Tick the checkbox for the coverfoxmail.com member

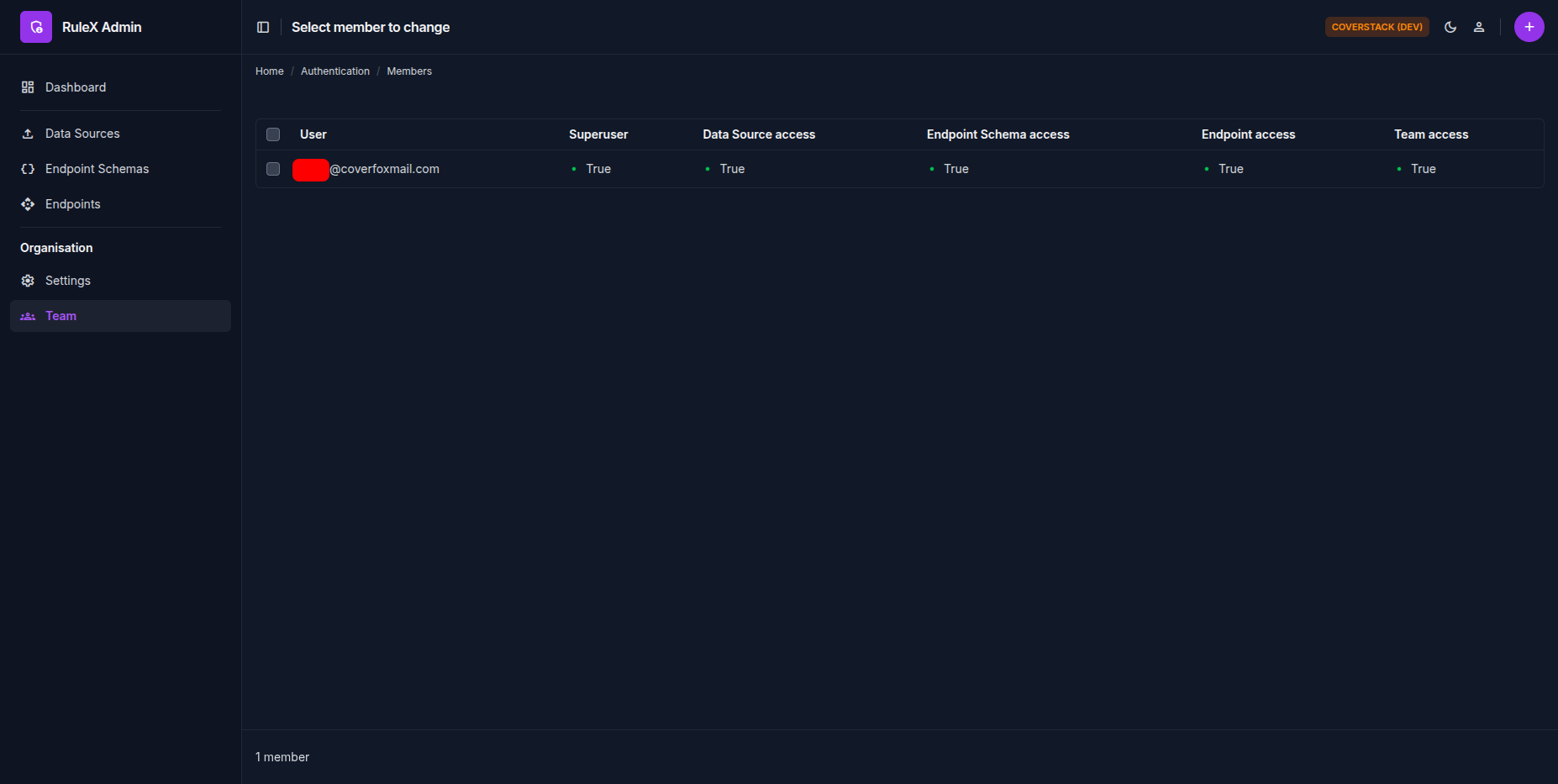tap(273, 169)
